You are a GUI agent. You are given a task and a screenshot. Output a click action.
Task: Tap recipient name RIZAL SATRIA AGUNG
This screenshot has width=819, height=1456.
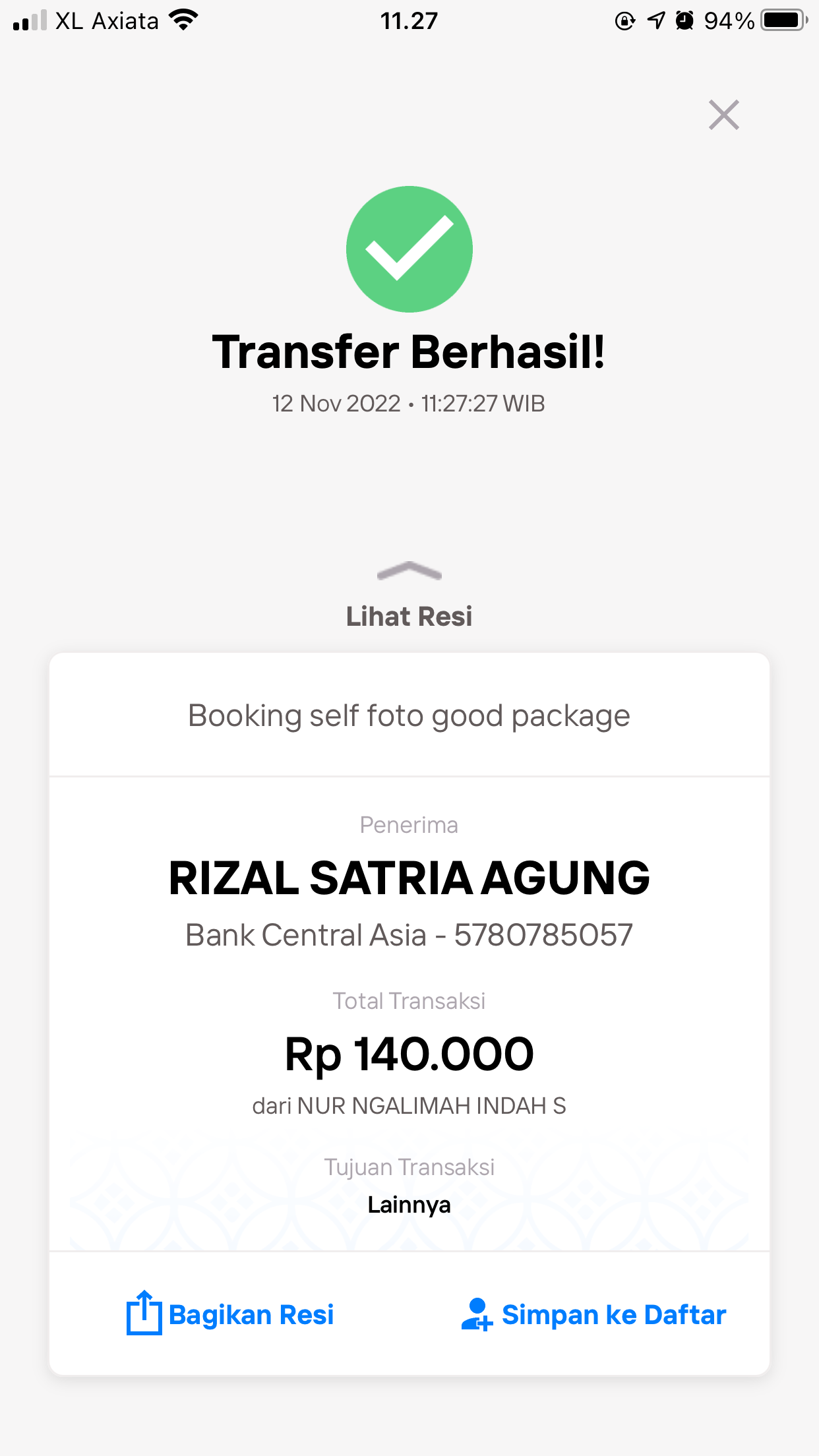pyautogui.click(x=409, y=878)
